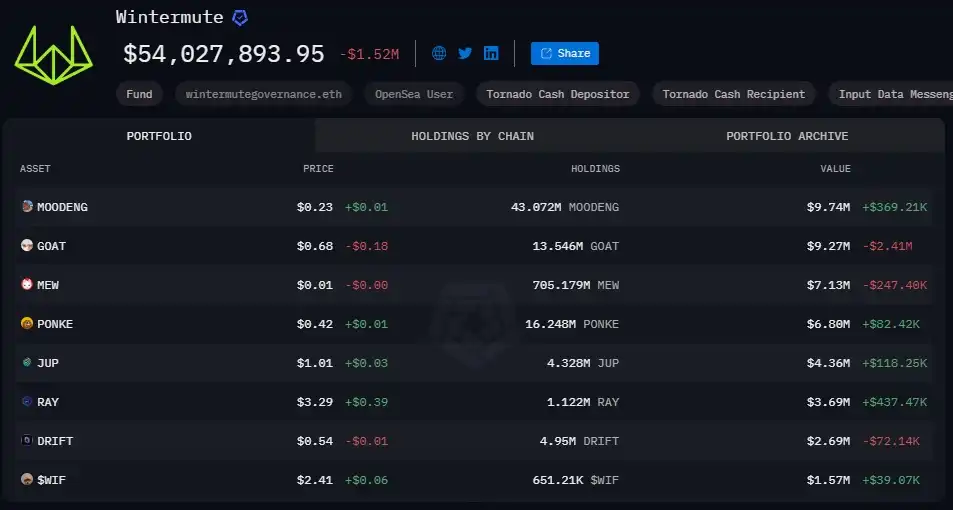Select the Tornado Cash Depositor tag
The height and width of the screenshot is (510, 953).
click(557, 94)
